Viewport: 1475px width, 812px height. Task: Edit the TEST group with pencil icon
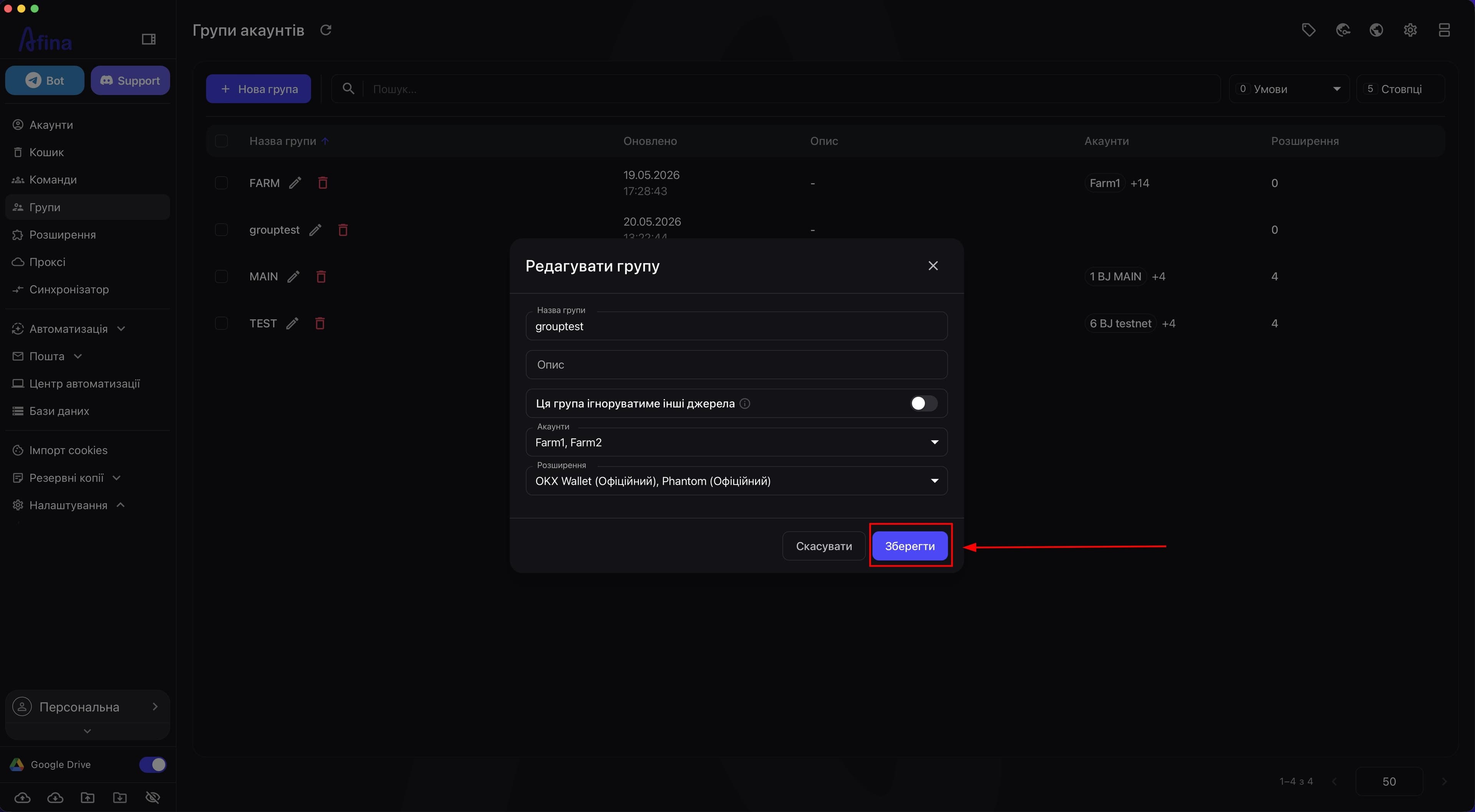click(x=292, y=324)
